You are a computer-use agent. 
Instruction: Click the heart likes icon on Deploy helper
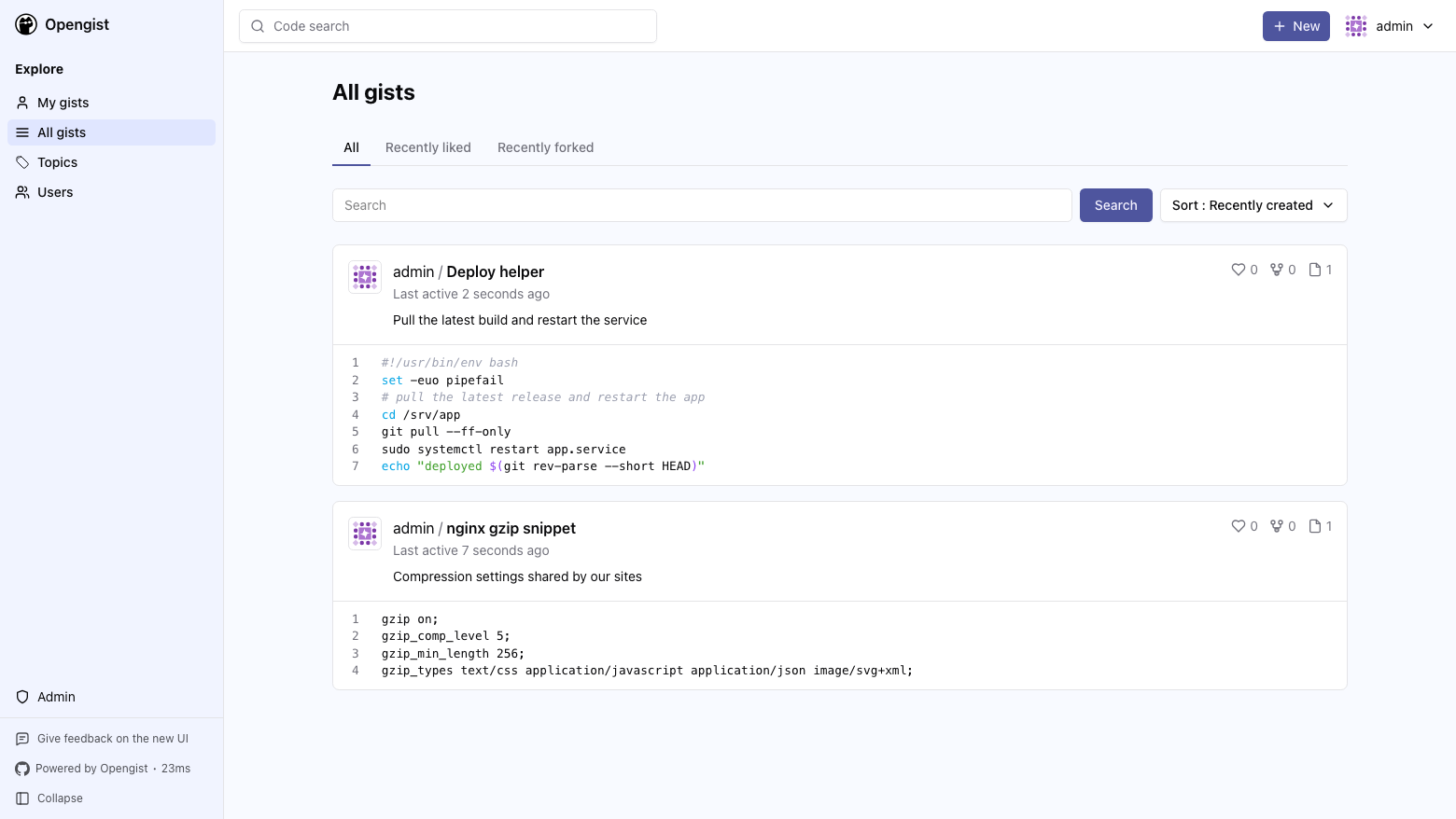pyautogui.click(x=1239, y=270)
